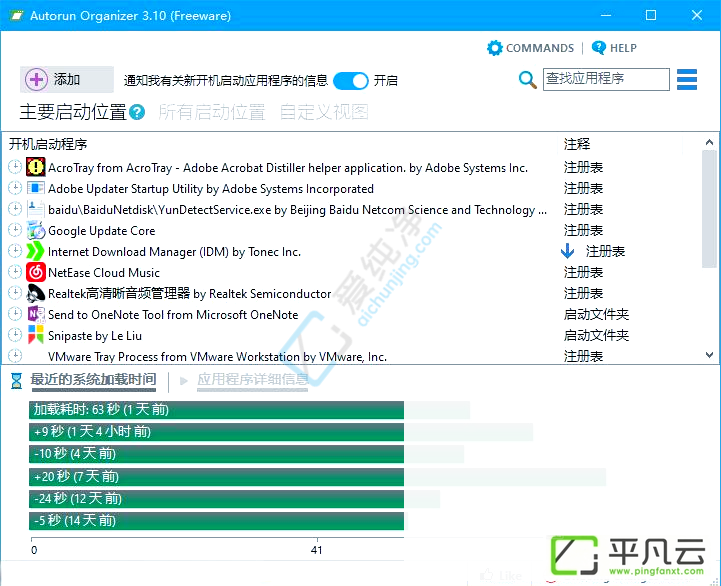
Task: Click the clock icon beside Snipaste
Action: pyautogui.click(x=15, y=334)
